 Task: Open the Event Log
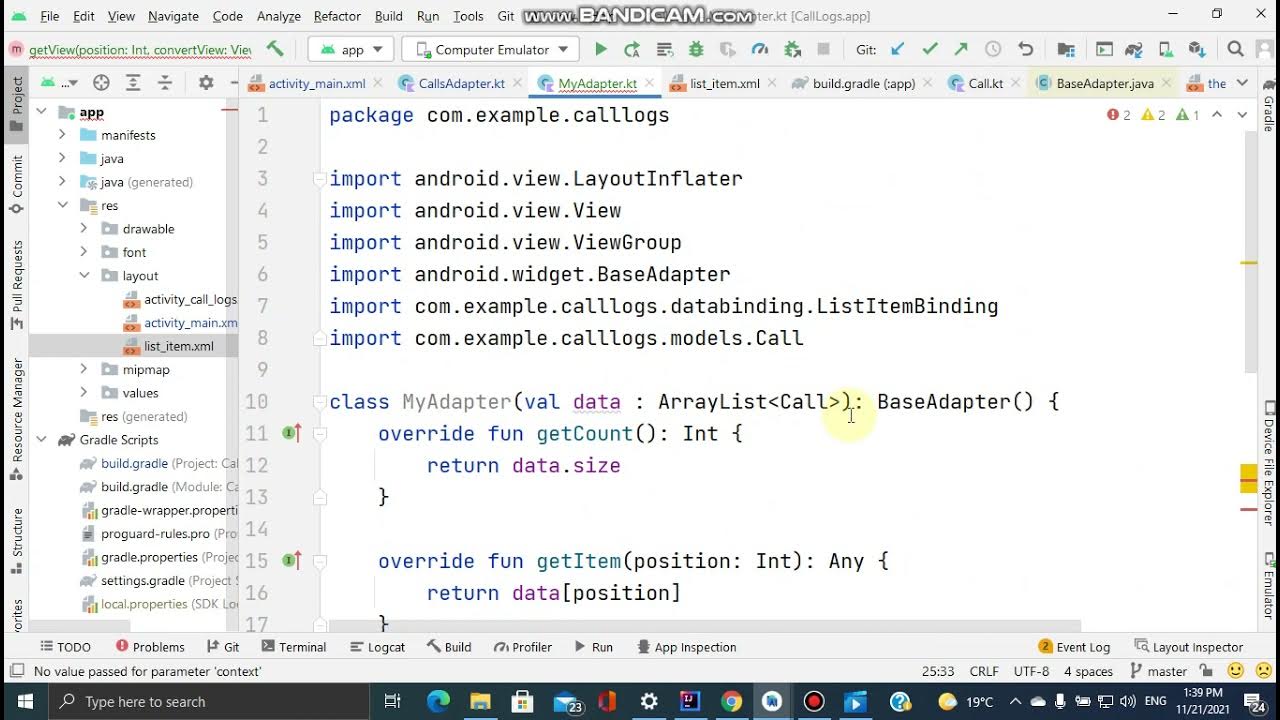[x=1074, y=647]
